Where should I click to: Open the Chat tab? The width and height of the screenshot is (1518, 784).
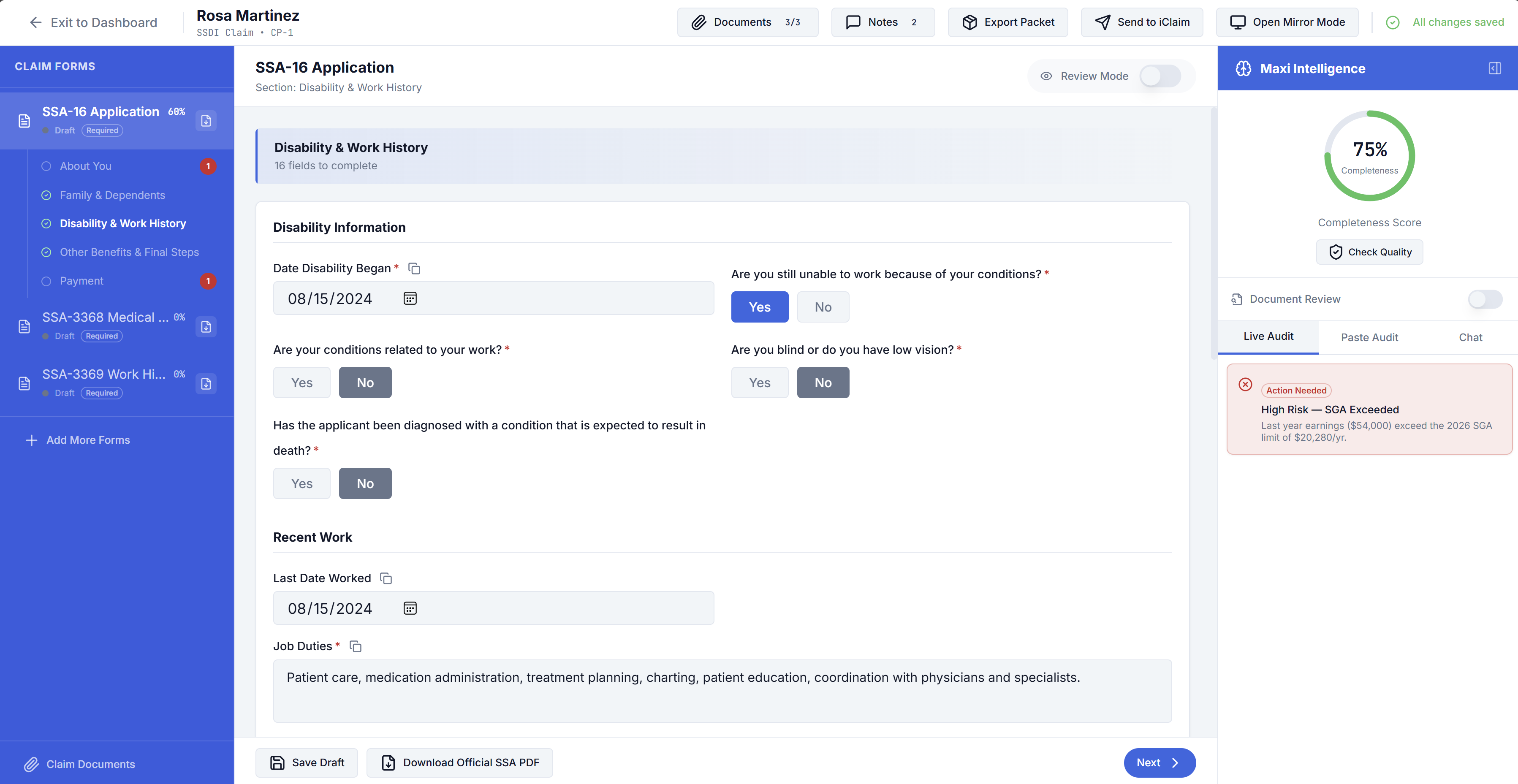coord(1470,337)
